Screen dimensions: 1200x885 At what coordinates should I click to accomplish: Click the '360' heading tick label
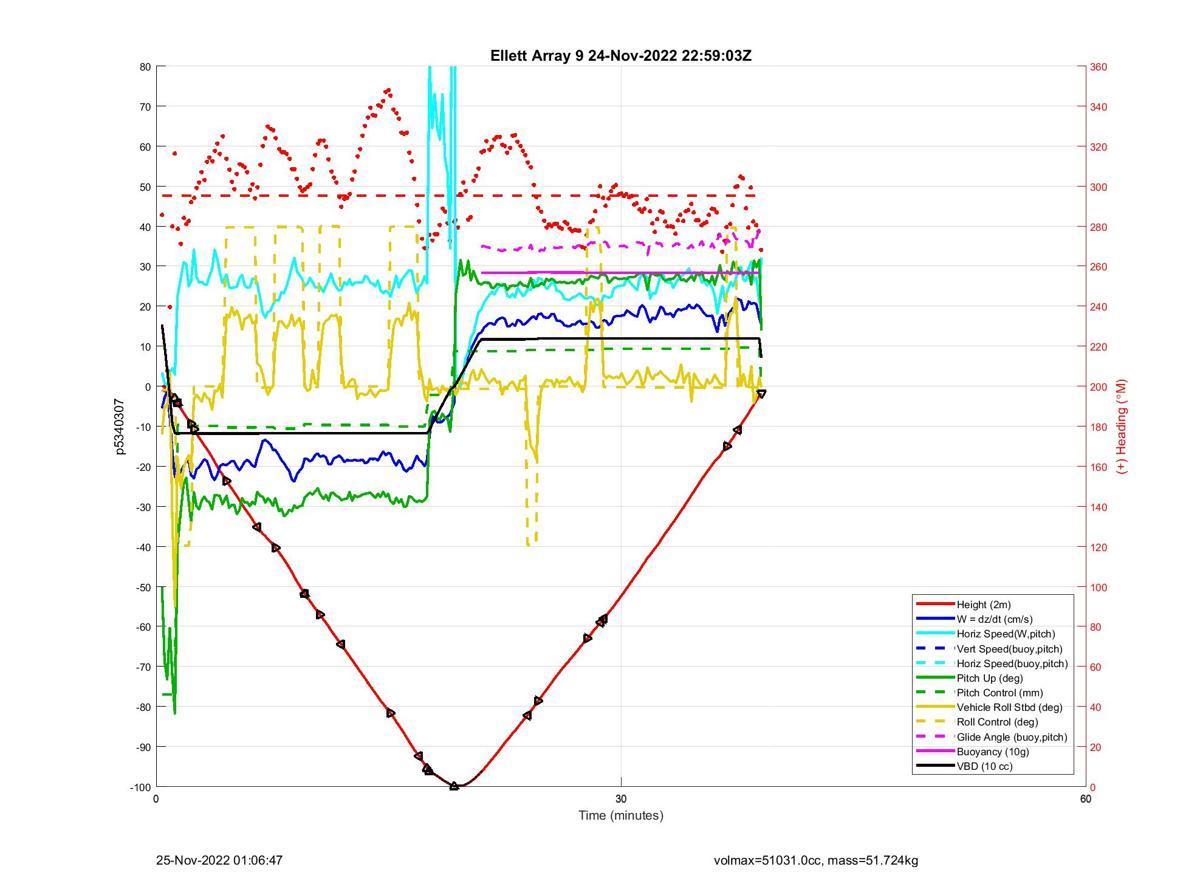point(1098,67)
